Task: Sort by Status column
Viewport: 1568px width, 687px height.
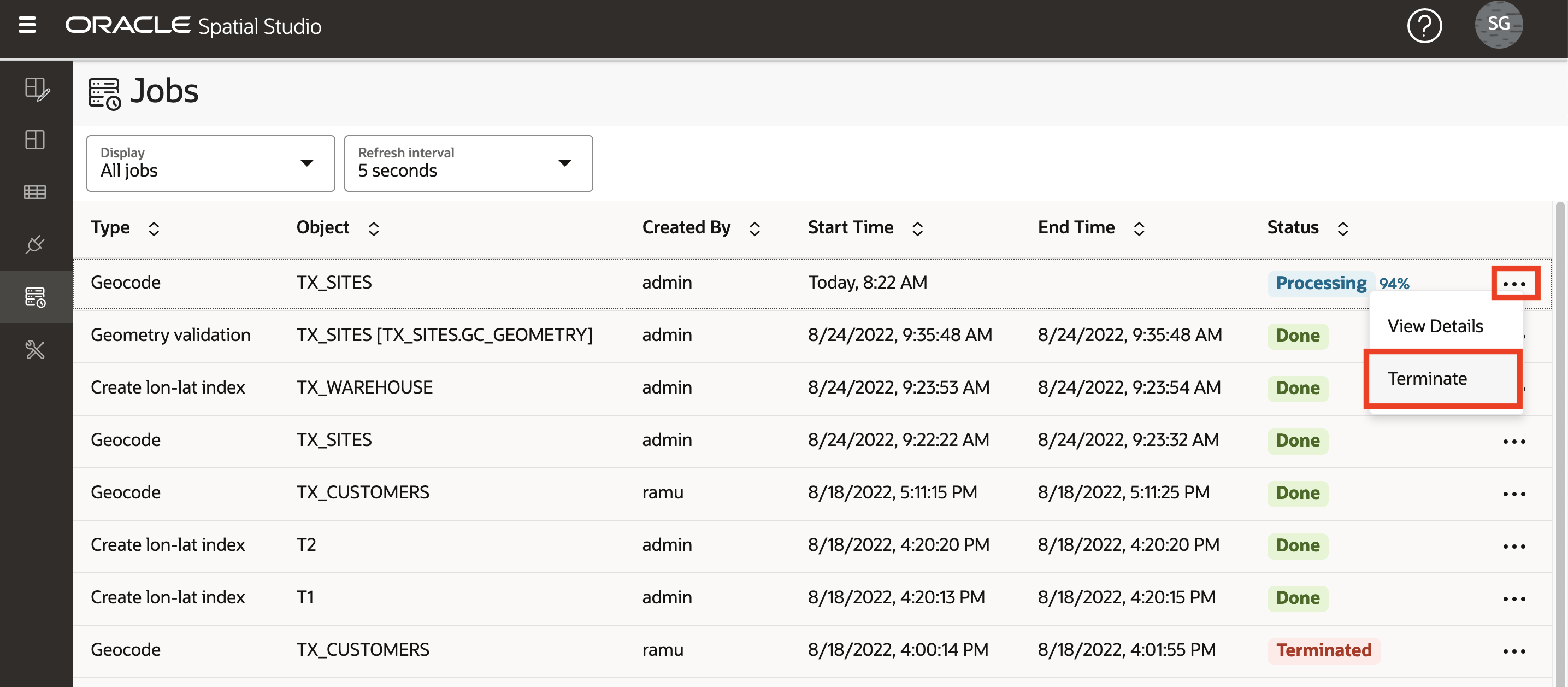Action: pyautogui.click(x=1342, y=229)
